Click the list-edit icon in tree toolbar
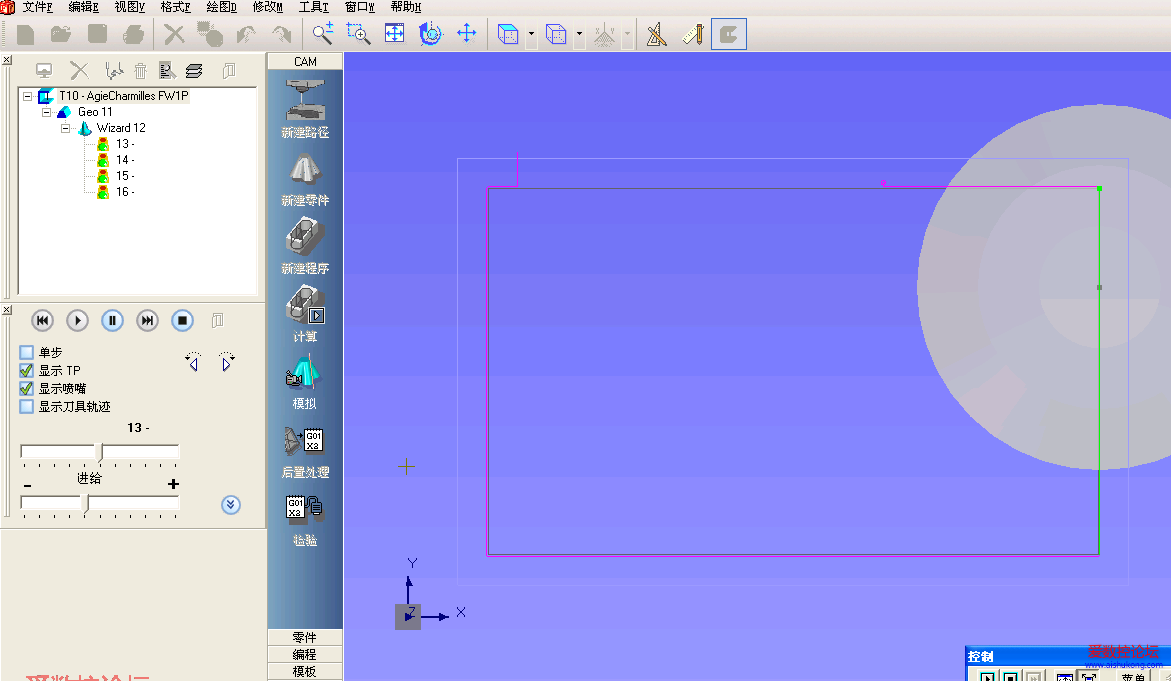 (167, 71)
